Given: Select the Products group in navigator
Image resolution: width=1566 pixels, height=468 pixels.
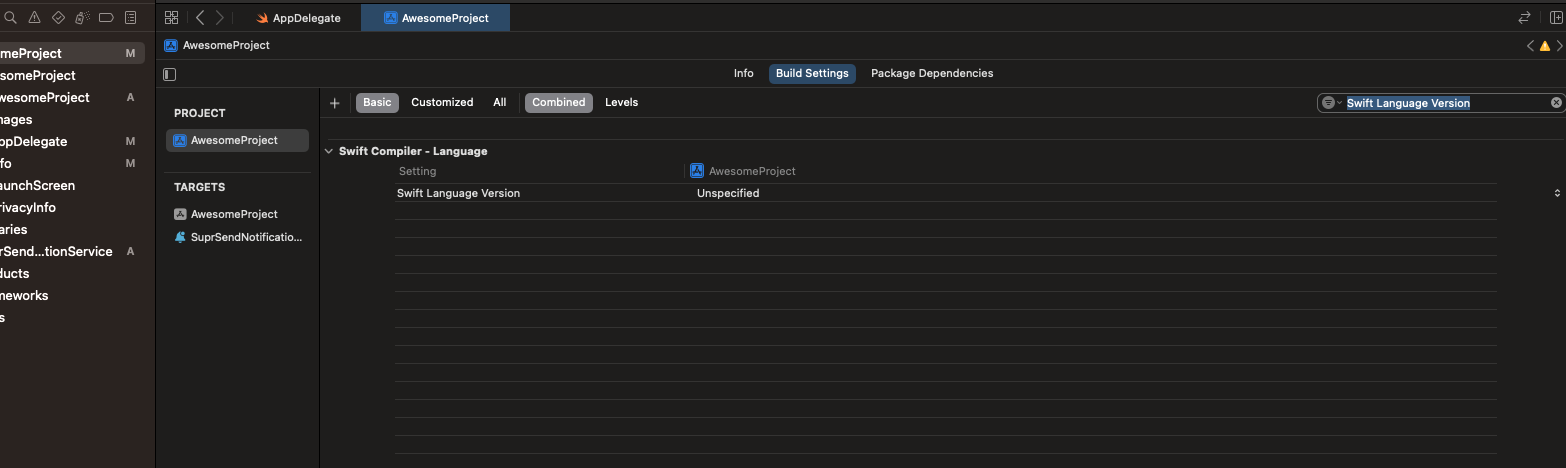Looking at the screenshot, I should (15, 274).
